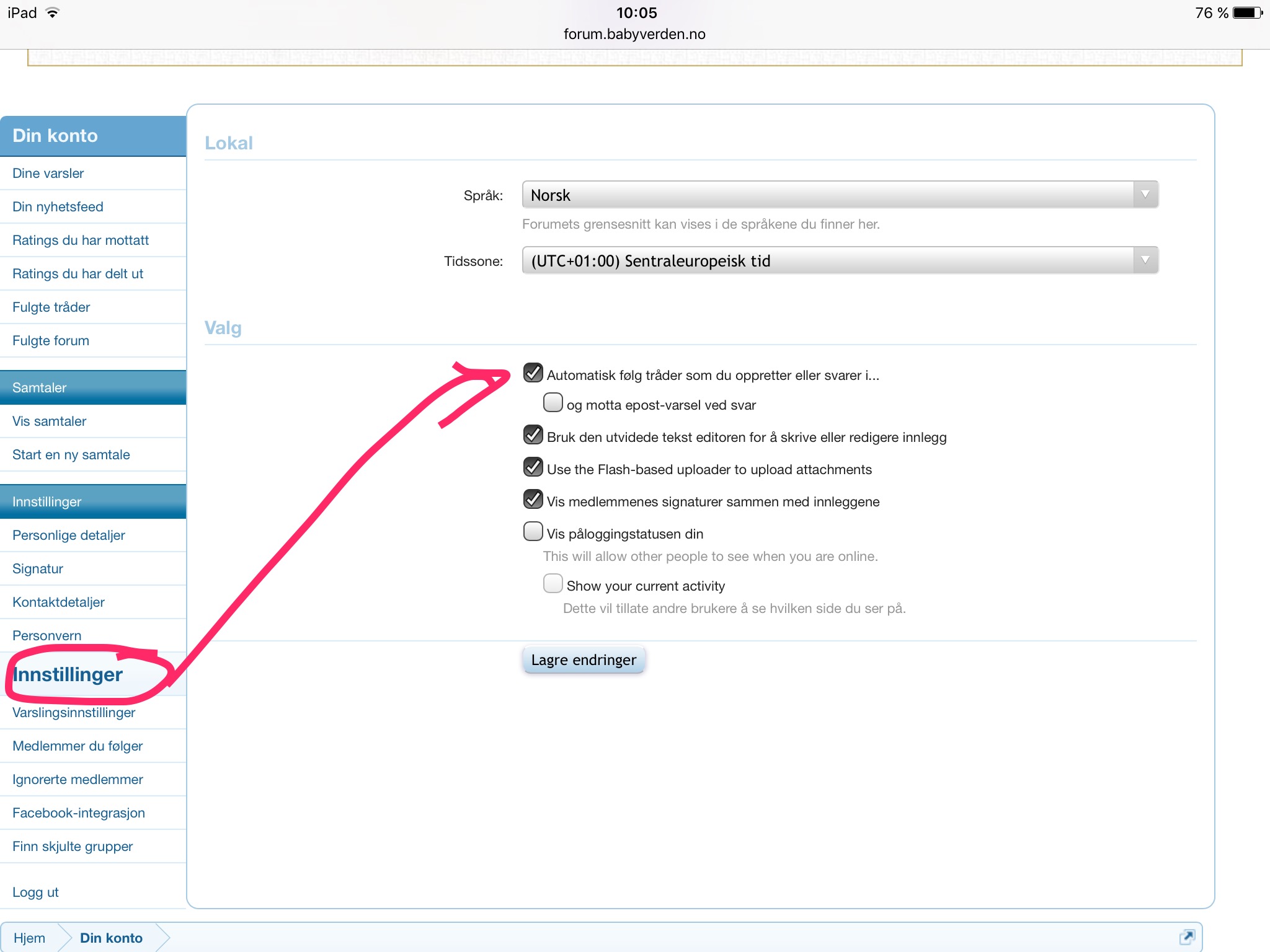
Task: Click the Språk dropdown arrow
Action: [1145, 195]
